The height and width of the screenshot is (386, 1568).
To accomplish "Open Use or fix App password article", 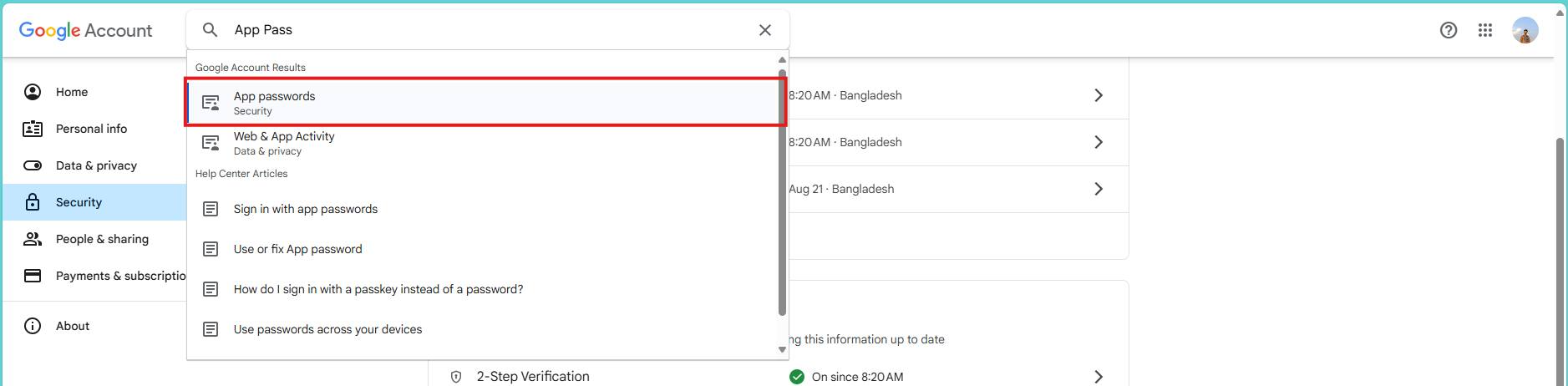I will point(482,249).
